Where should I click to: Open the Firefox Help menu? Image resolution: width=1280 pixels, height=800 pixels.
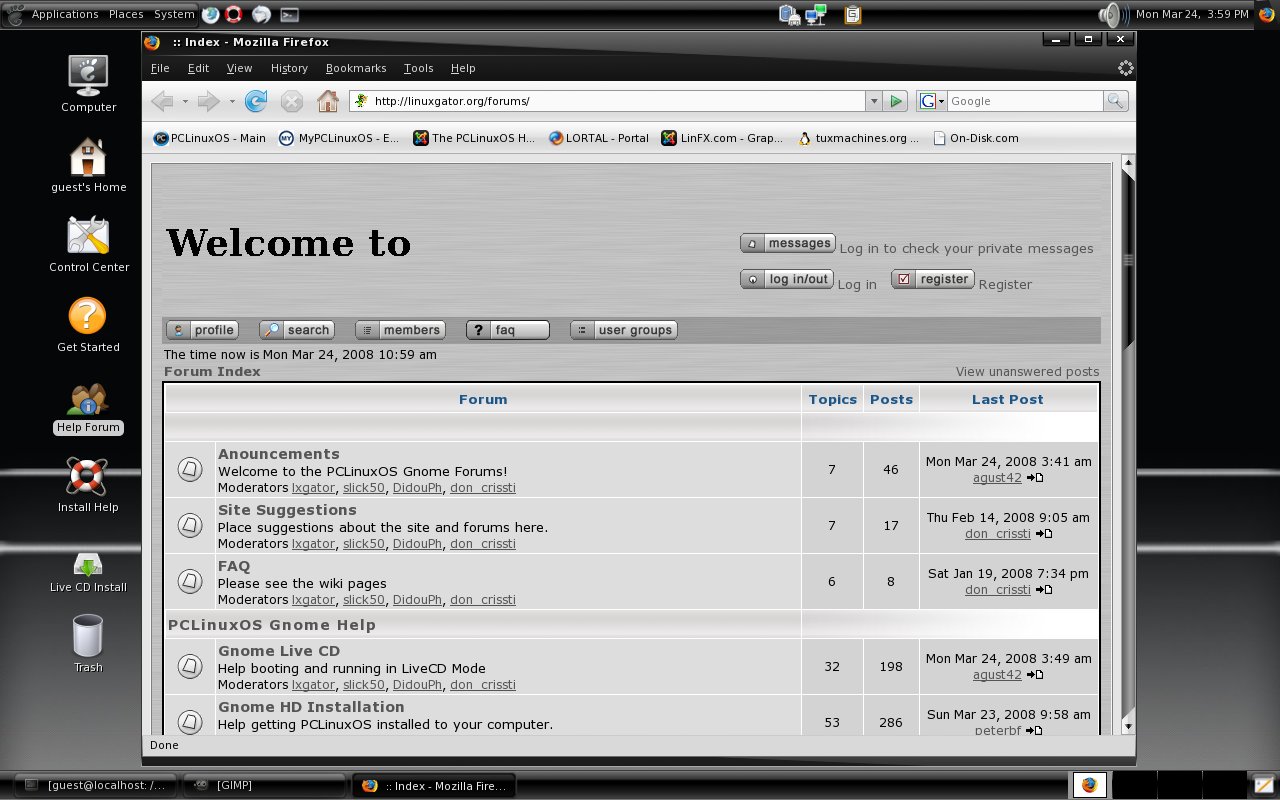[x=463, y=68]
